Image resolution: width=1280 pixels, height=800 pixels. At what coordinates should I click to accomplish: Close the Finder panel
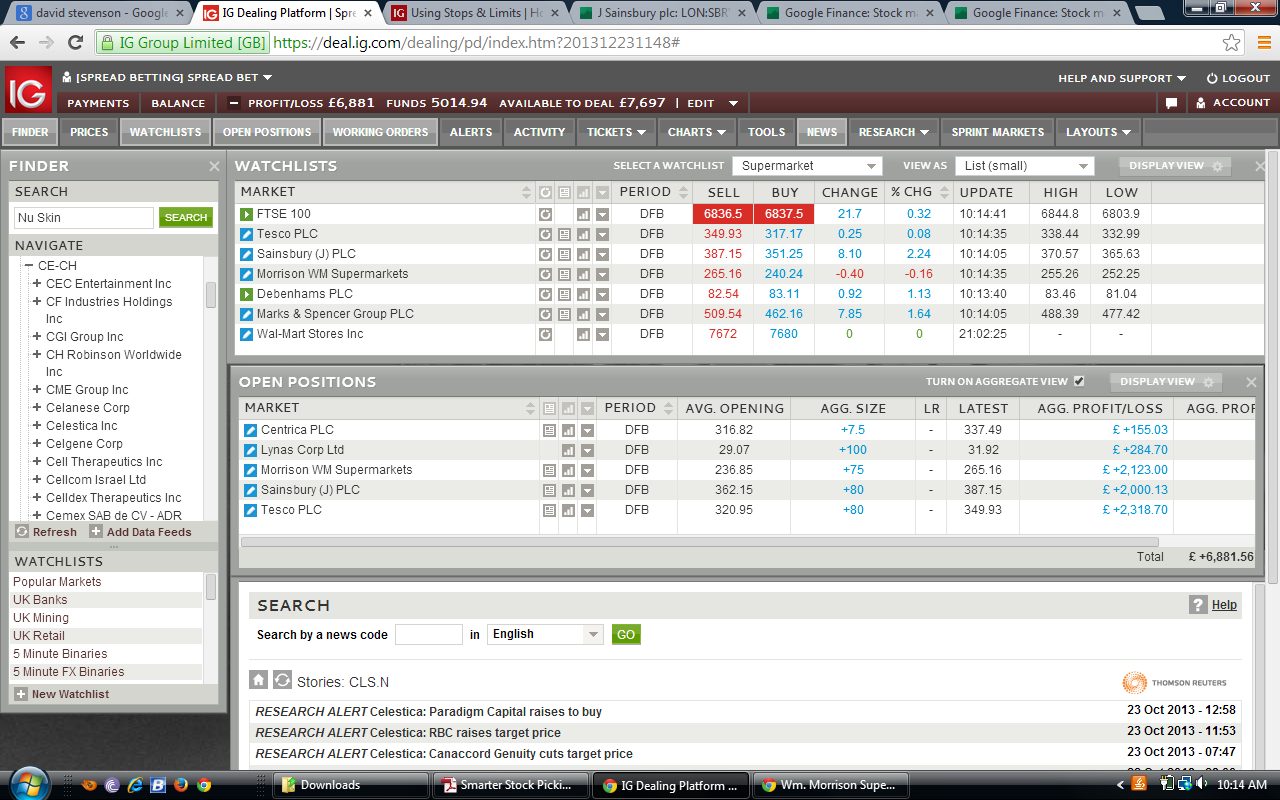click(214, 166)
